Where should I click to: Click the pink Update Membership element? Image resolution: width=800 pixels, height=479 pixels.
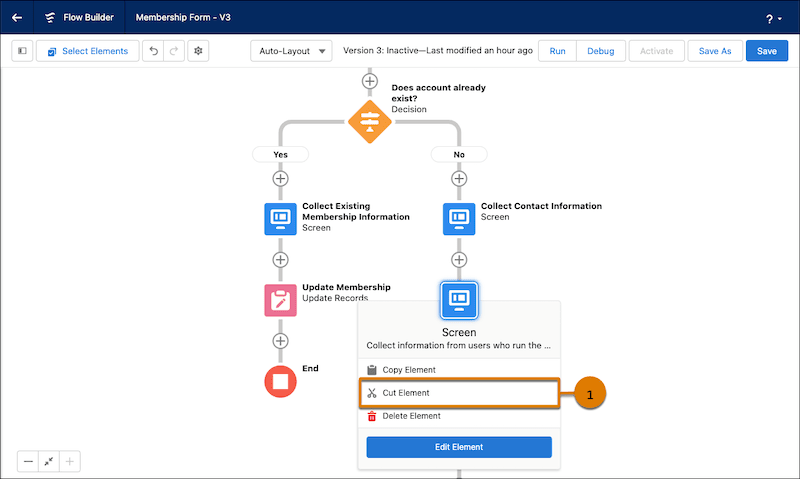click(x=280, y=300)
